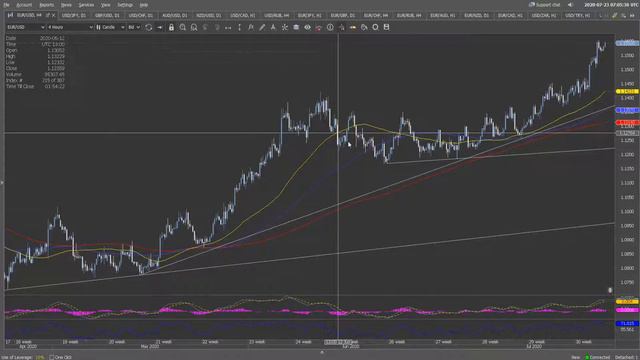
Task: Click the circled info icon
Action: pos(330,27)
